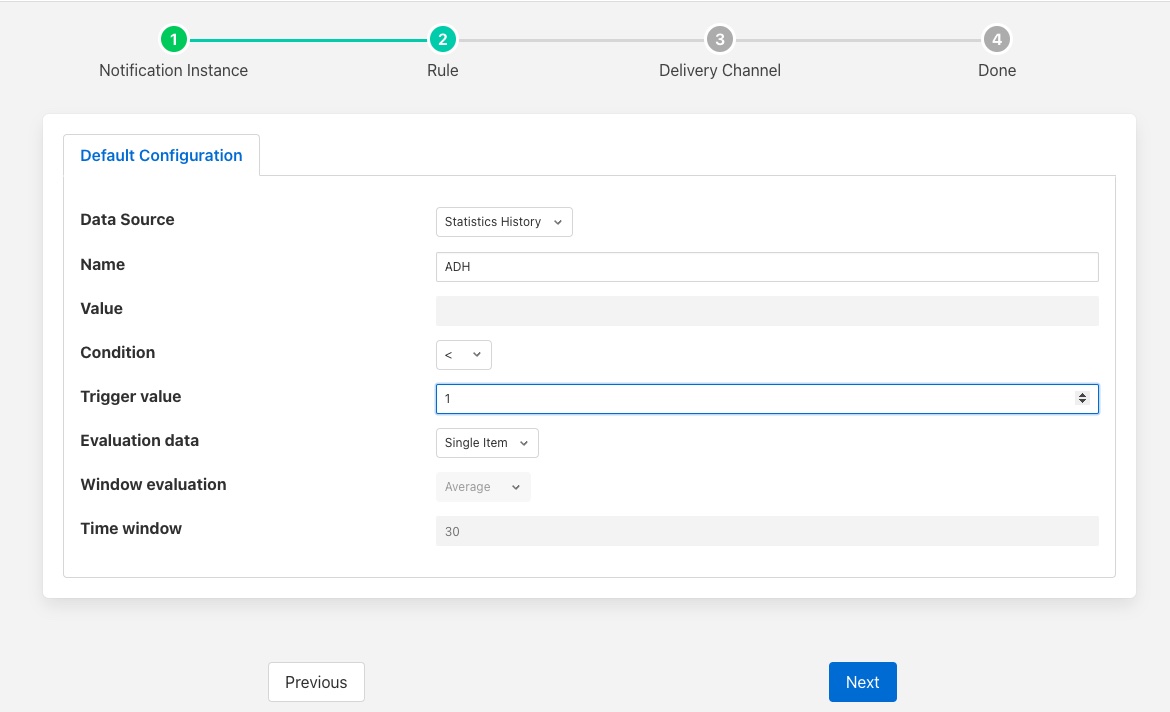Click the Name field containing ADH
This screenshot has width=1170, height=712.
tap(766, 267)
